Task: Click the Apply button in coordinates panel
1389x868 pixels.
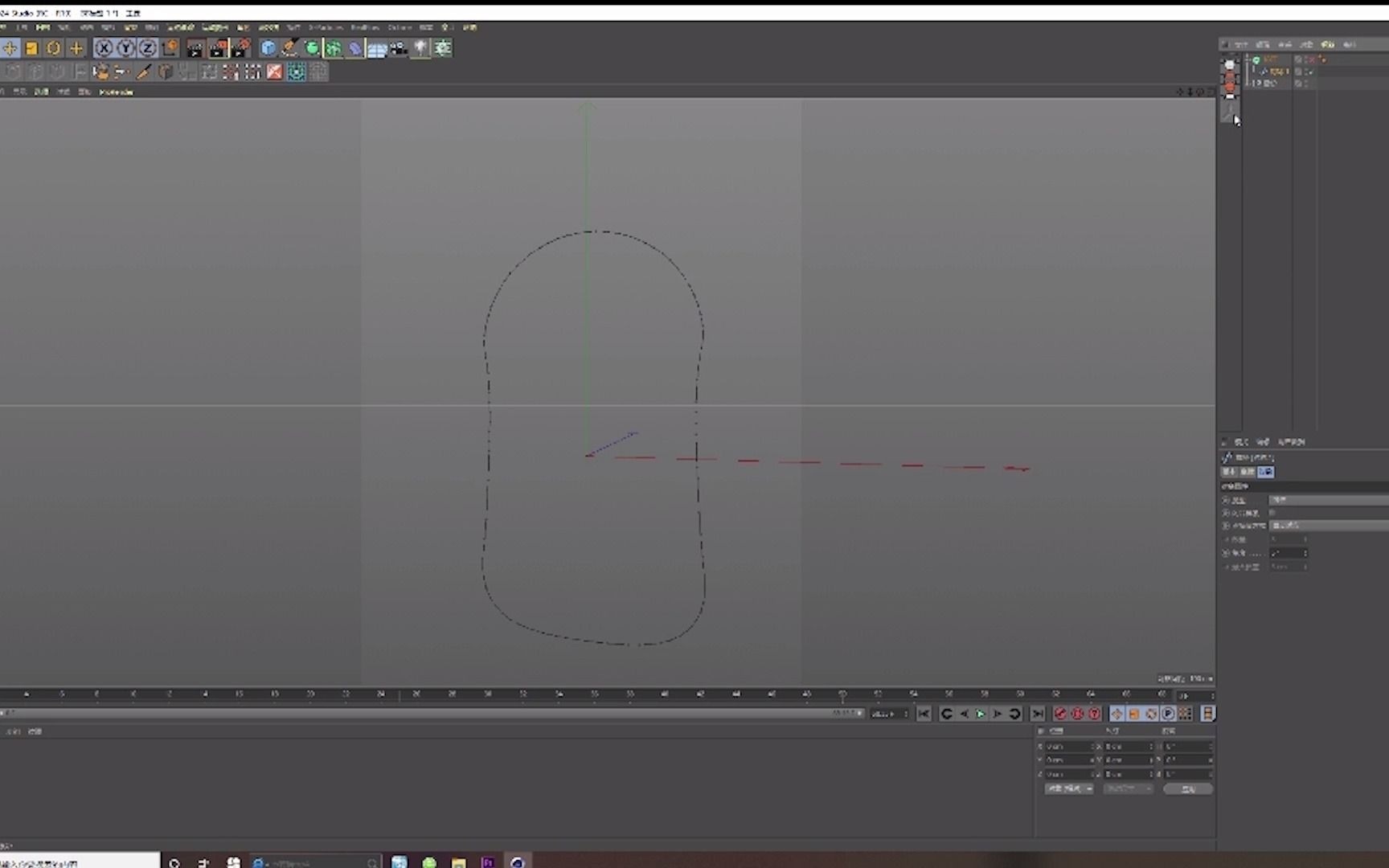Action: (x=1187, y=788)
